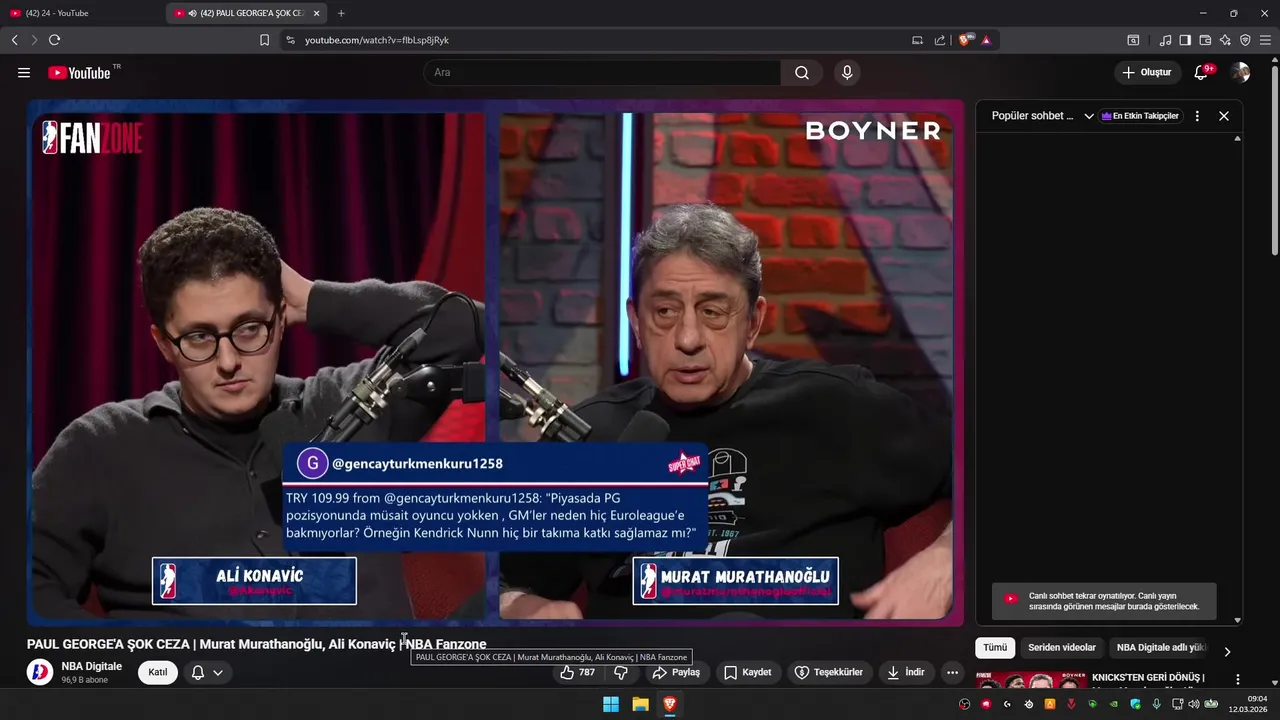The width and height of the screenshot is (1280, 720).
Task: Open File Explorer from the taskbar
Action: point(640,704)
